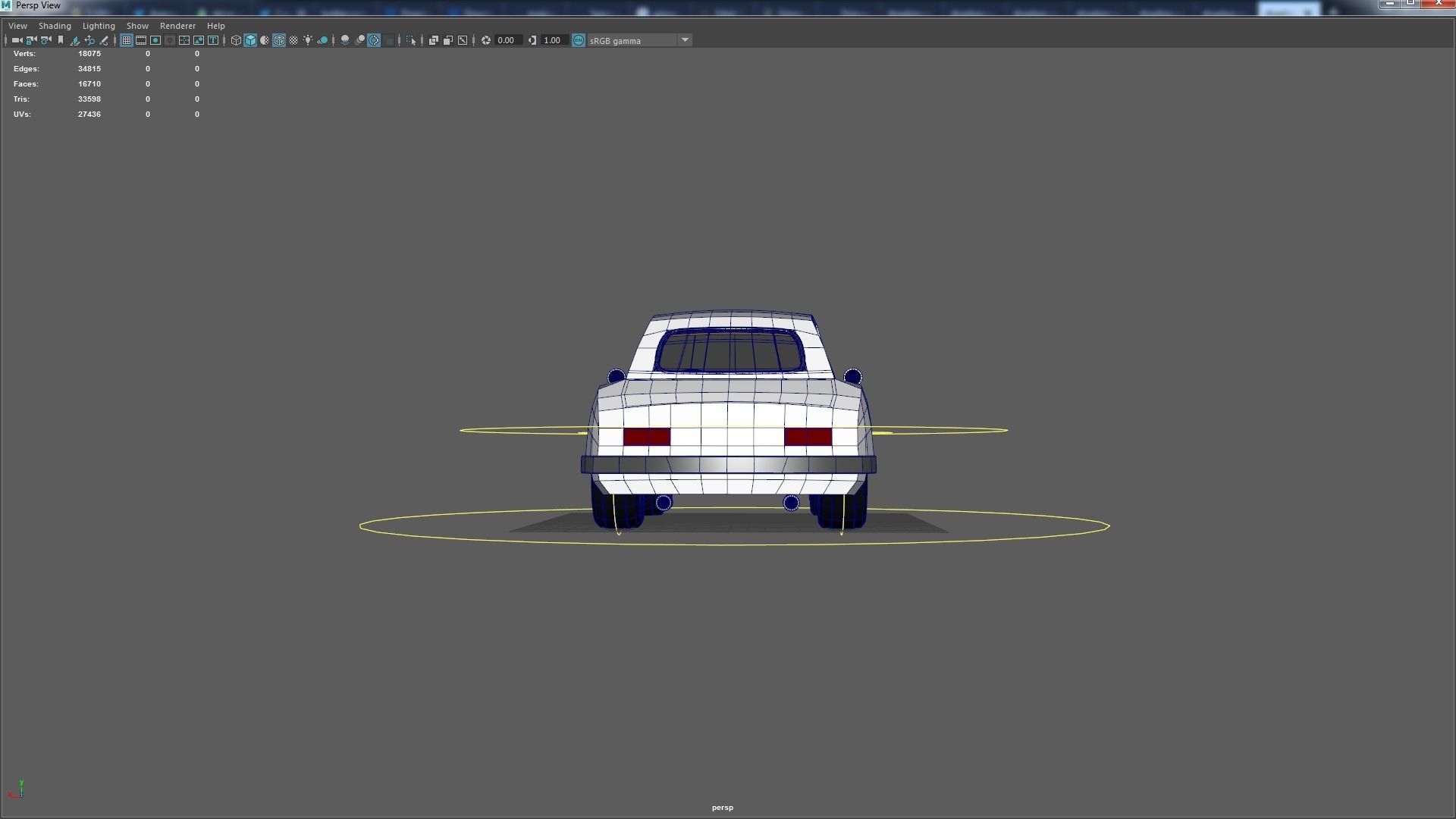This screenshot has height=819, width=1456.
Task: Click the Lock Camera icon
Action: (x=31, y=40)
